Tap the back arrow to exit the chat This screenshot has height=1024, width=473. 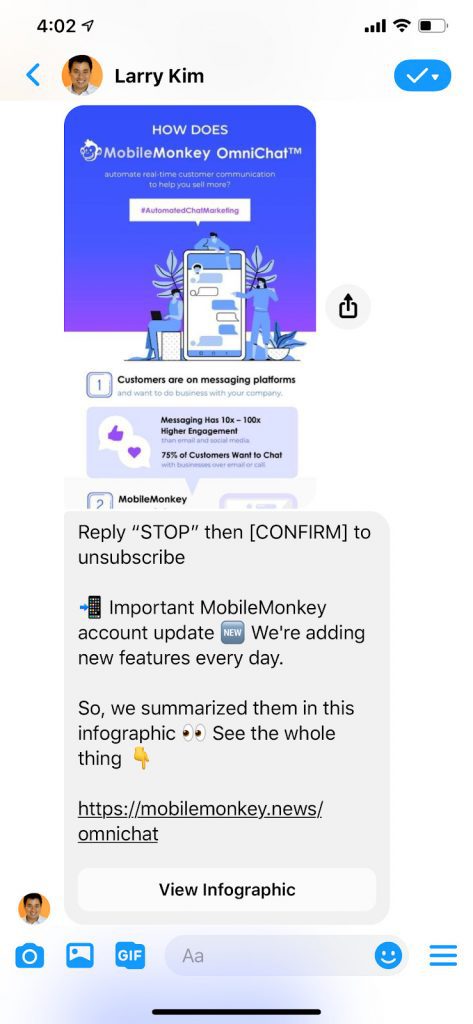point(33,75)
